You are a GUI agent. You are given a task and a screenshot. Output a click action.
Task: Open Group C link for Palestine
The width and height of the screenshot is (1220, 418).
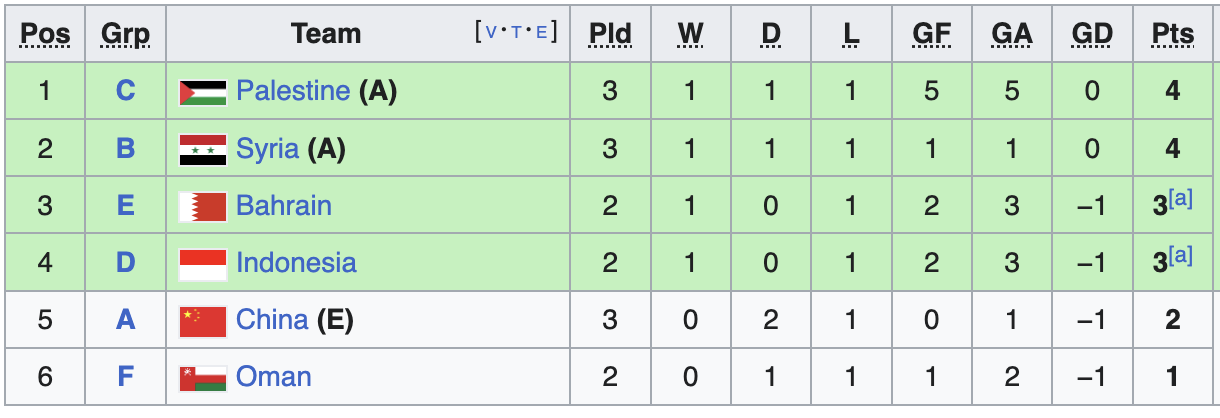[x=125, y=92]
